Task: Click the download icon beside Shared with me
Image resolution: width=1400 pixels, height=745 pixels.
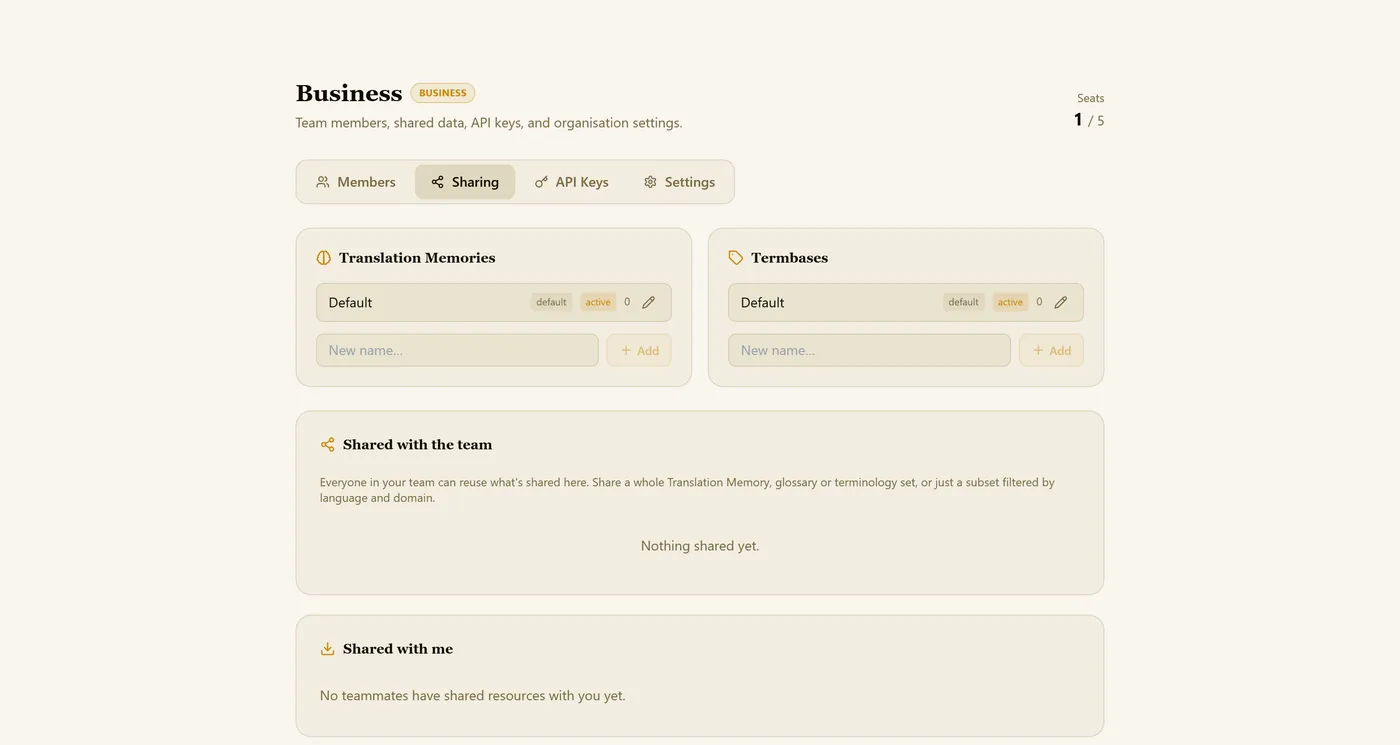Action: click(328, 649)
